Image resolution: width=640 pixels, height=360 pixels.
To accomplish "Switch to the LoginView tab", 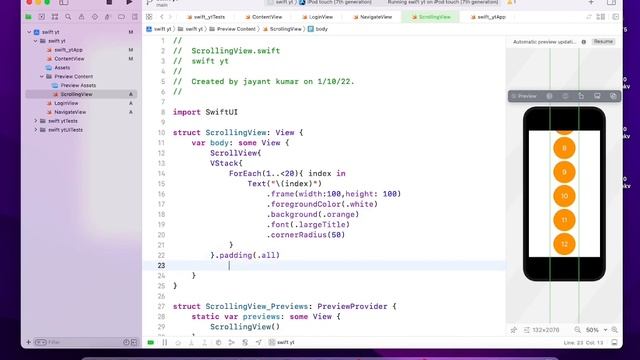I will tap(318, 17).
